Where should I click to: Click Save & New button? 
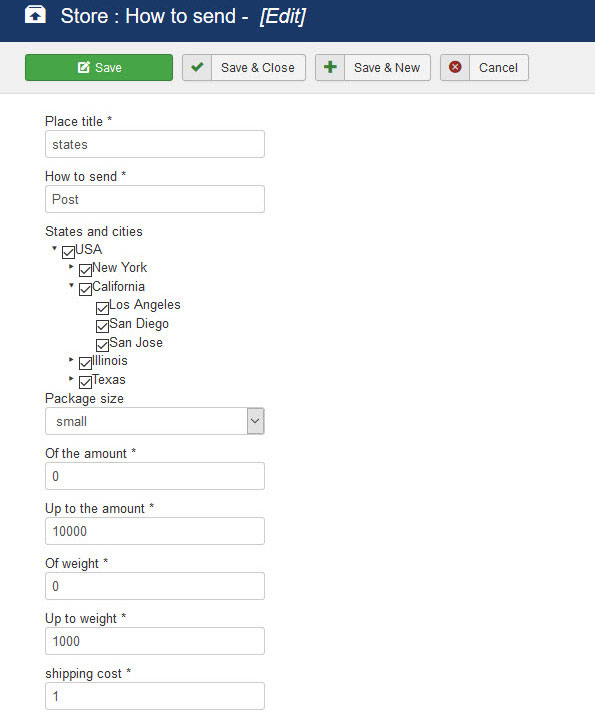tap(373, 67)
